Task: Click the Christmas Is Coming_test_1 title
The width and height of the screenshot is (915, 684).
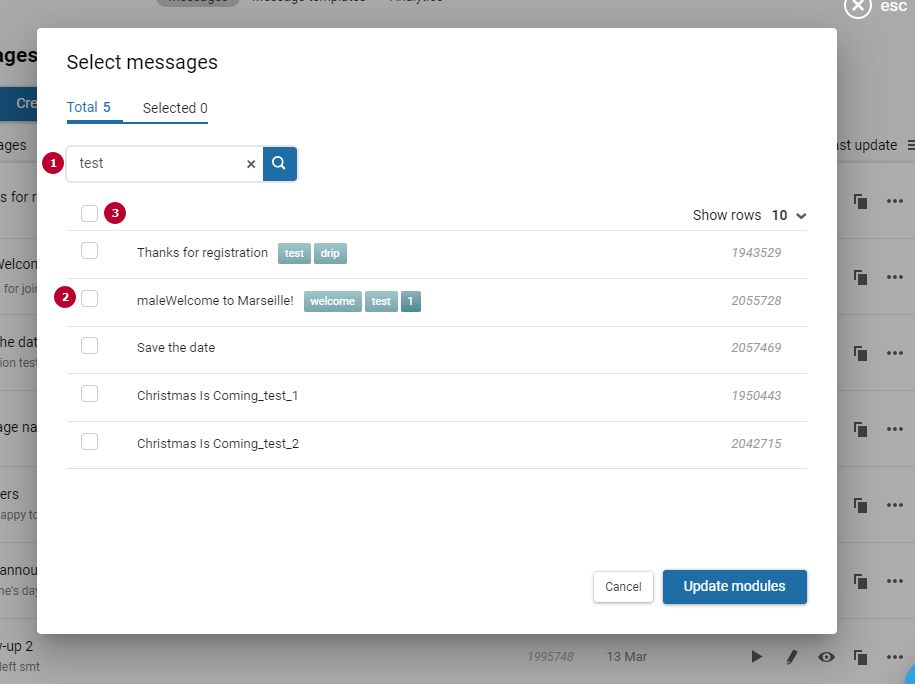Action: point(218,396)
